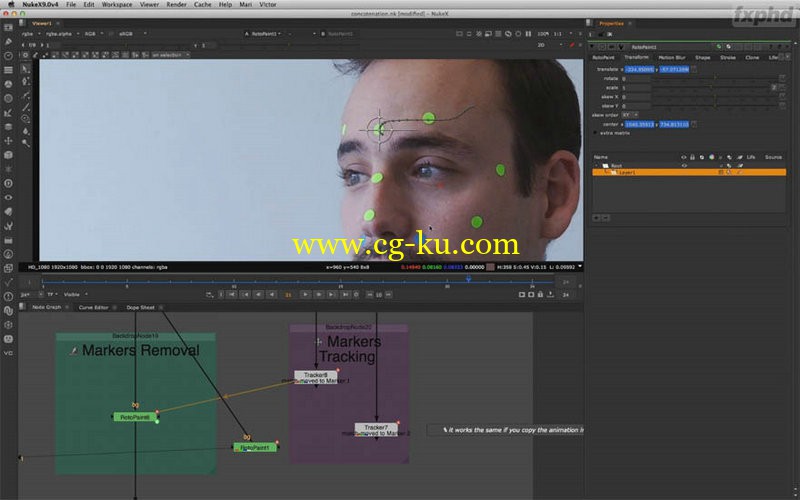
Task: Switch to the Curve Editor tab
Action: click(x=93, y=307)
